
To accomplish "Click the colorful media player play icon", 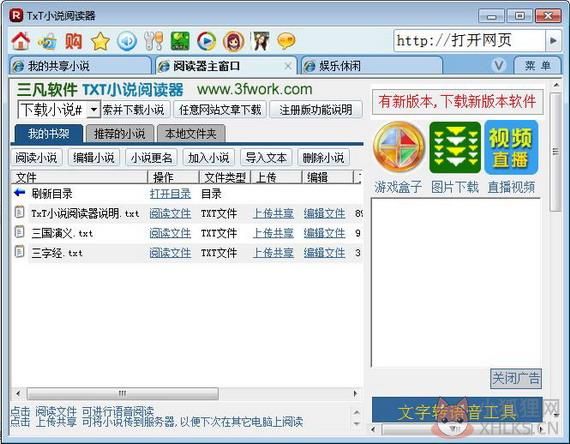I will 206,41.
